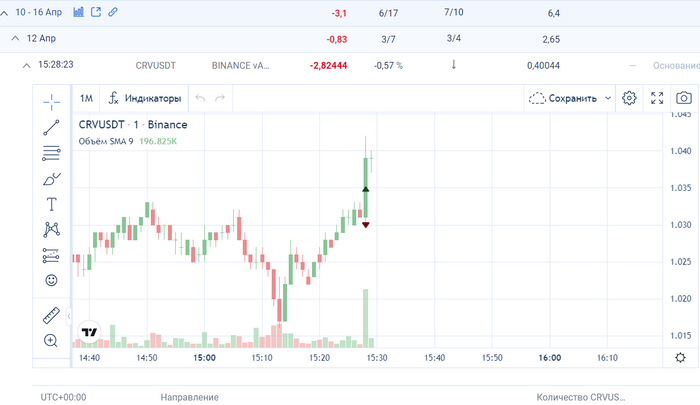The width and height of the screenshot is (700, 405).
Task: Open the dropdown arrow next to Сохранить
Action: [608, 99]
